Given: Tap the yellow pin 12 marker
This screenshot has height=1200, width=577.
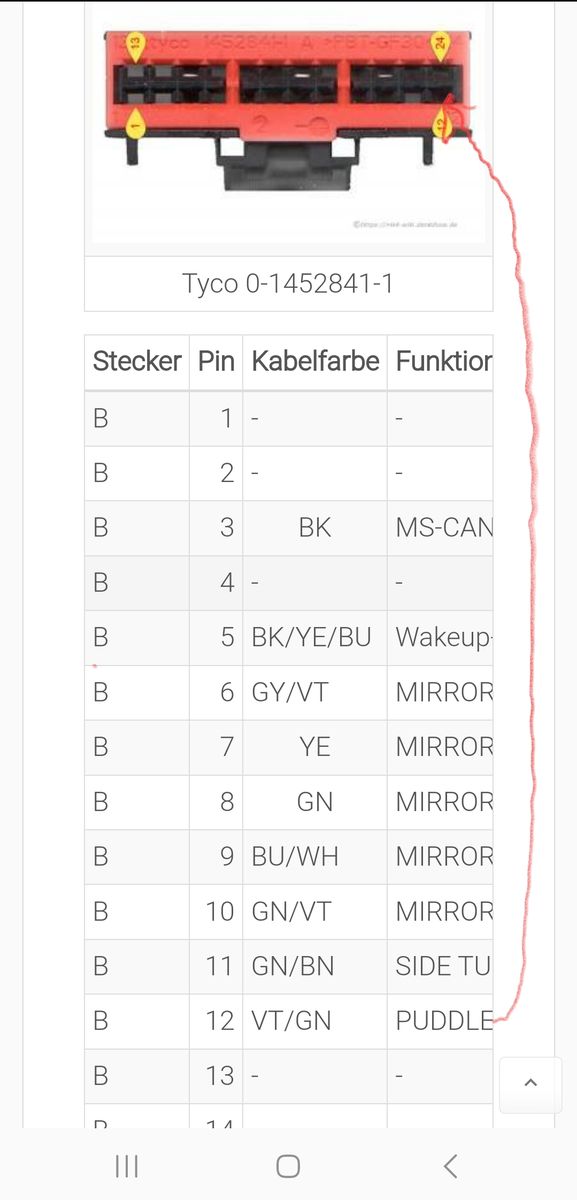Looking at the screenshot, I should click(440, 121).
